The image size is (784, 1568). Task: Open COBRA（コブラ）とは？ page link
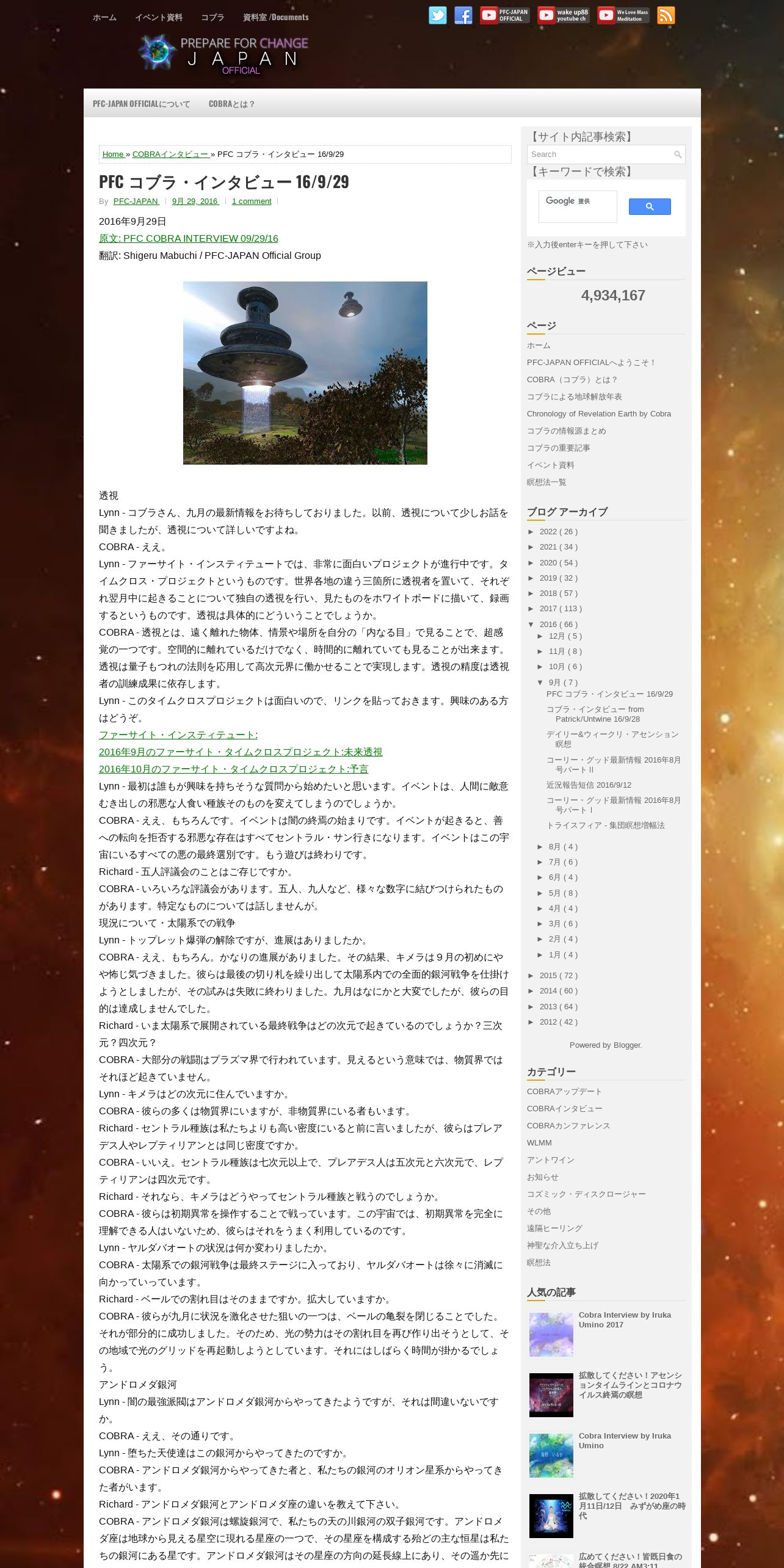click(573, 380)
